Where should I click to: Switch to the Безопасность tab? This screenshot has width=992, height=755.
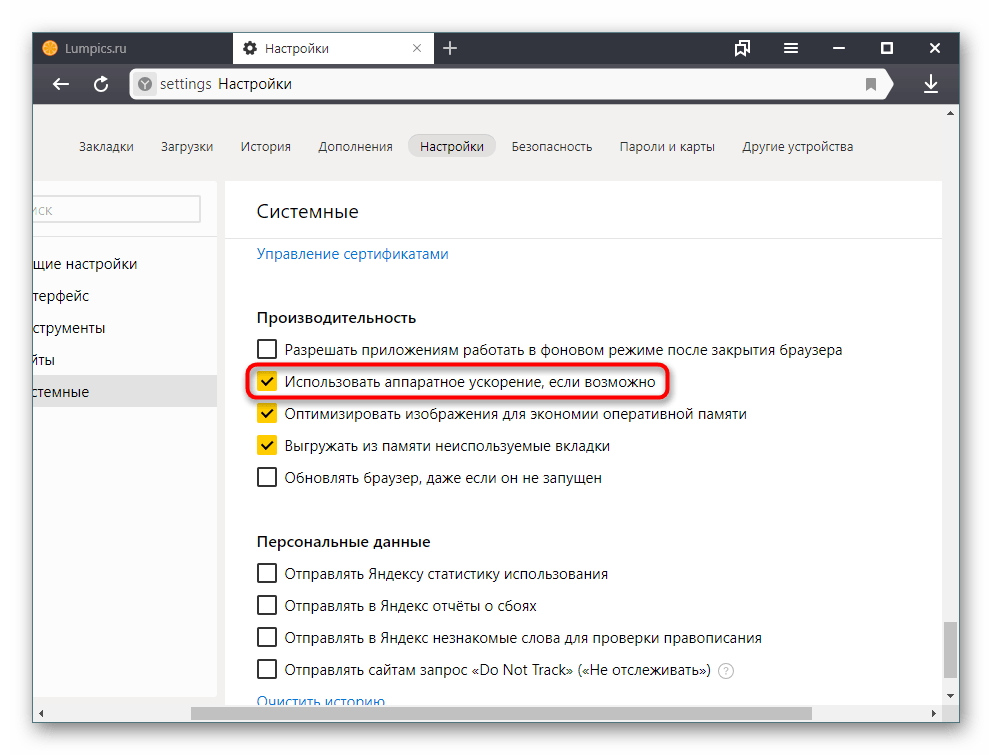tap(552, 147)
